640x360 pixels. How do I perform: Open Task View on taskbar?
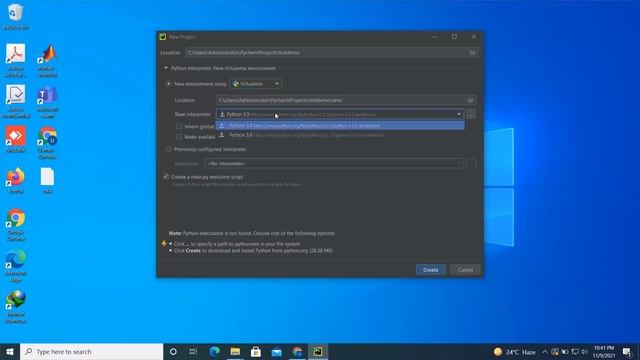coord(193,351)
